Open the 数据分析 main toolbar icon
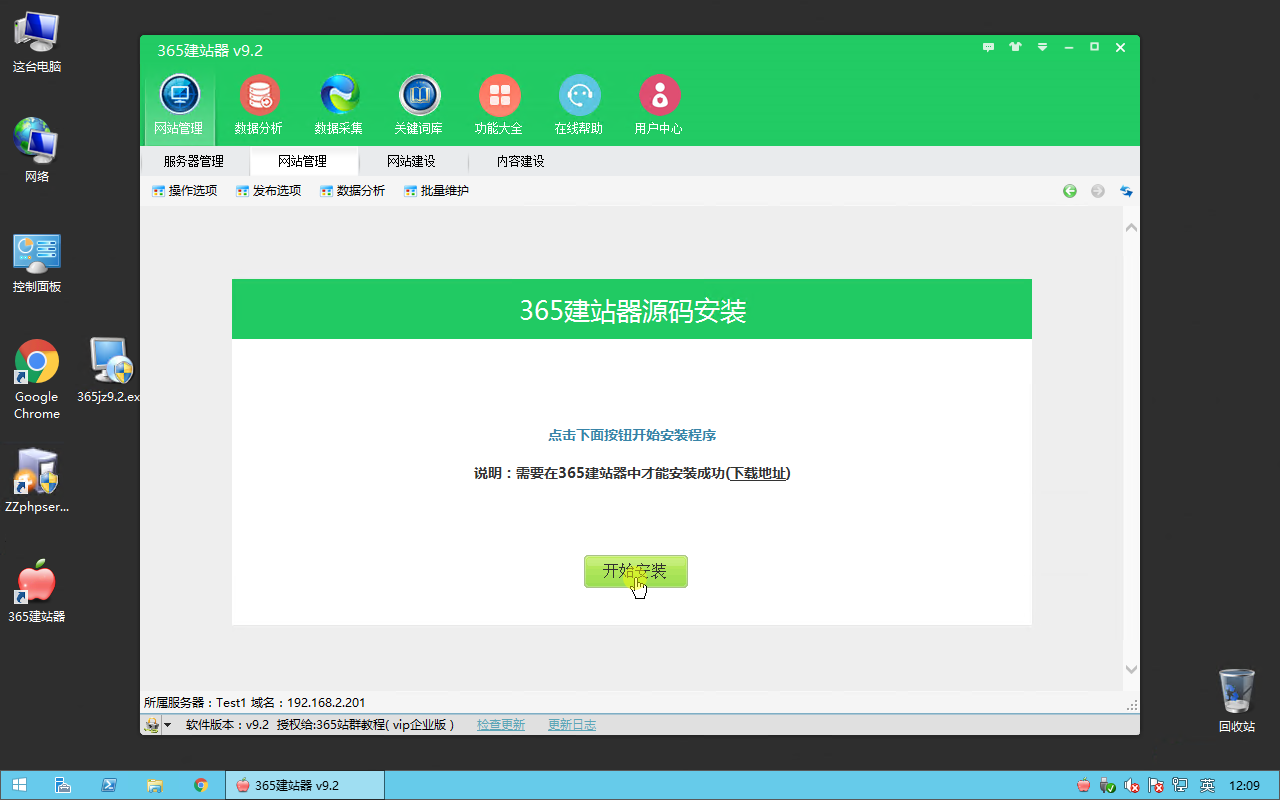The image size is (1280, 800). (x=259, y=105)
